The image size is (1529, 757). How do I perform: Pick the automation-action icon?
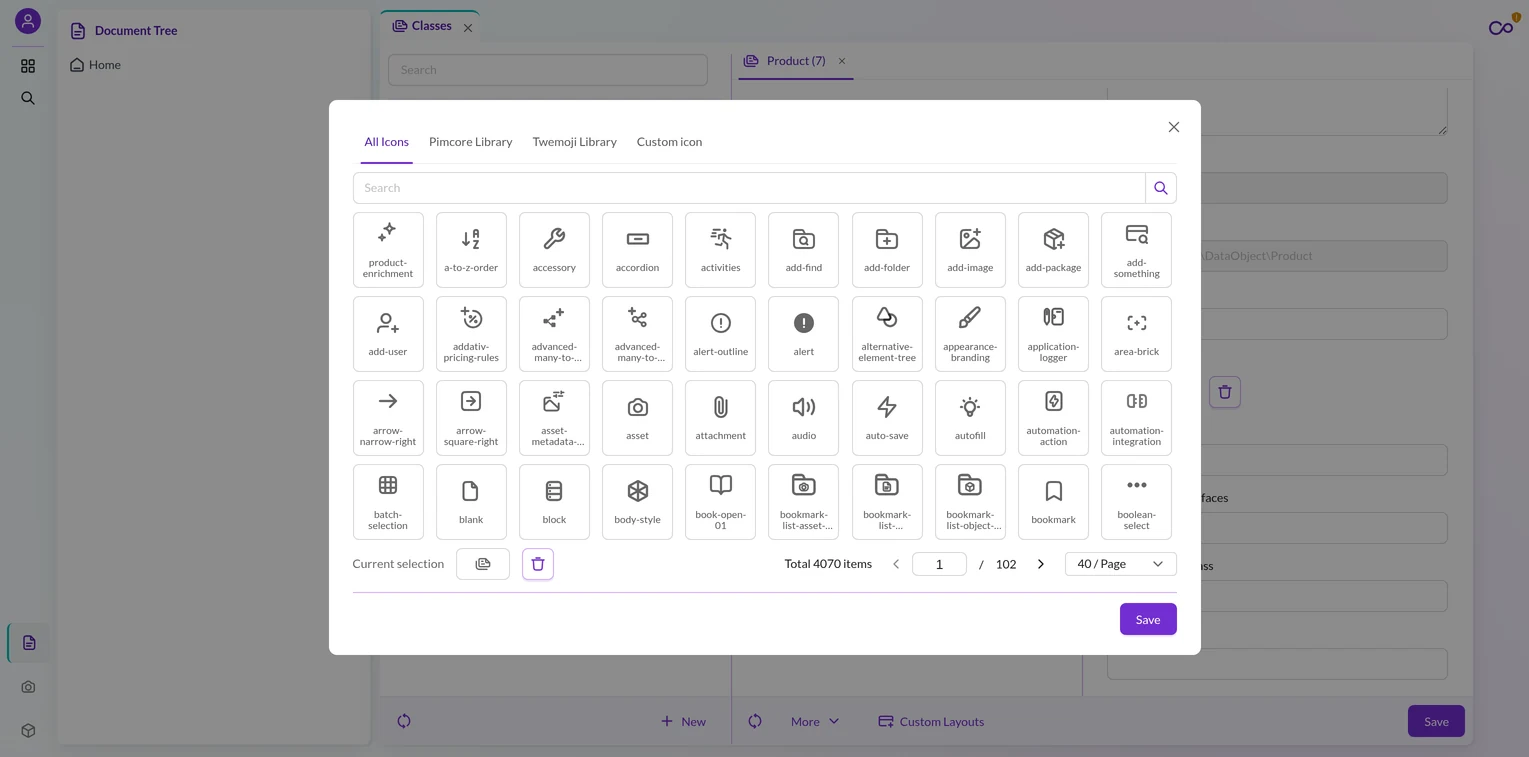pyautogui.click(x=1053, y=417)
